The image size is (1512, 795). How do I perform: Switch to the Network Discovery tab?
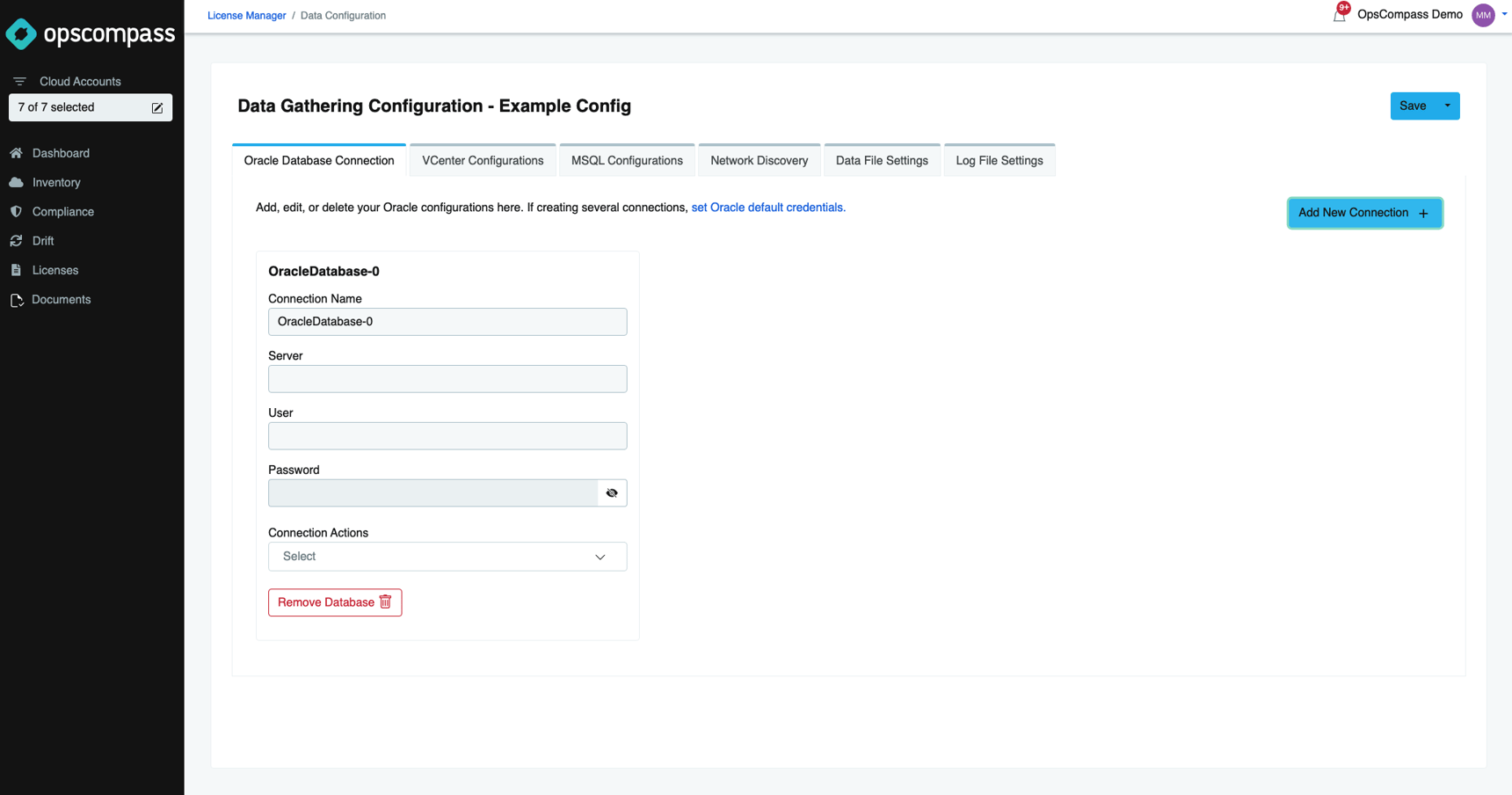click(760, 160)
